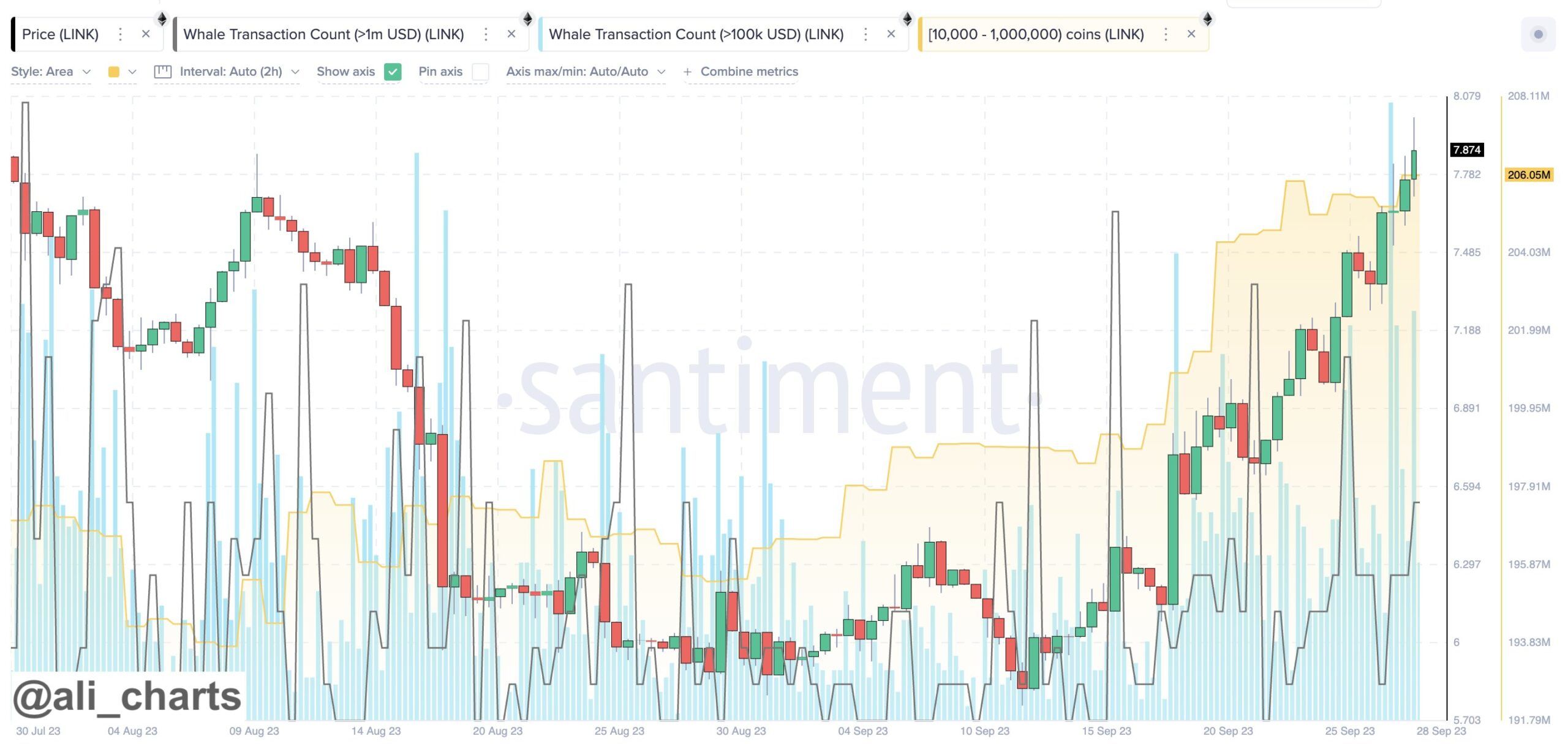Uncheck the Show axis checkbox
The image size is (1568, 744).
pos(393,72)
